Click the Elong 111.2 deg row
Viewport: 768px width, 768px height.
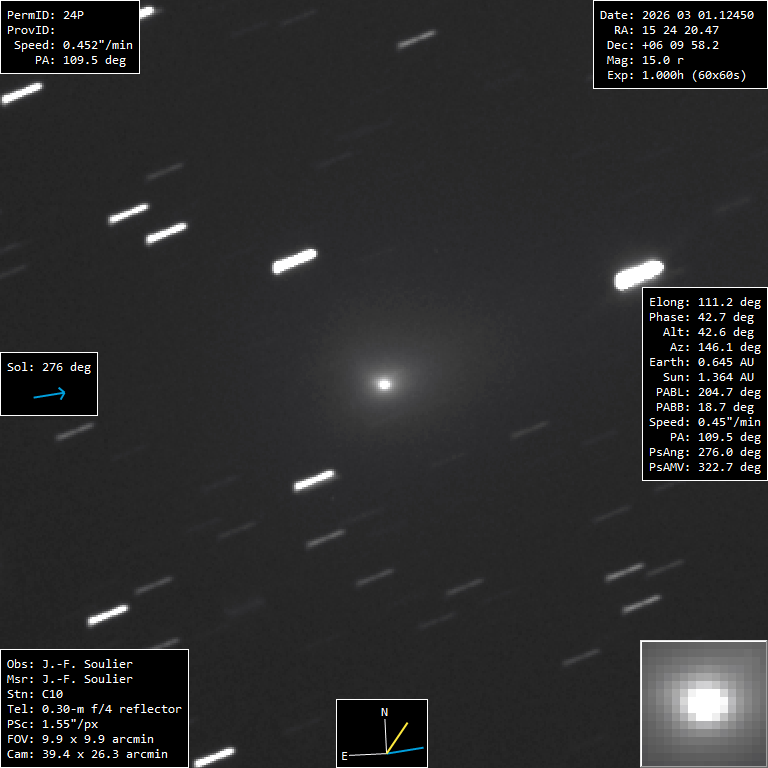pyautogui.click(x=704, y=302)
